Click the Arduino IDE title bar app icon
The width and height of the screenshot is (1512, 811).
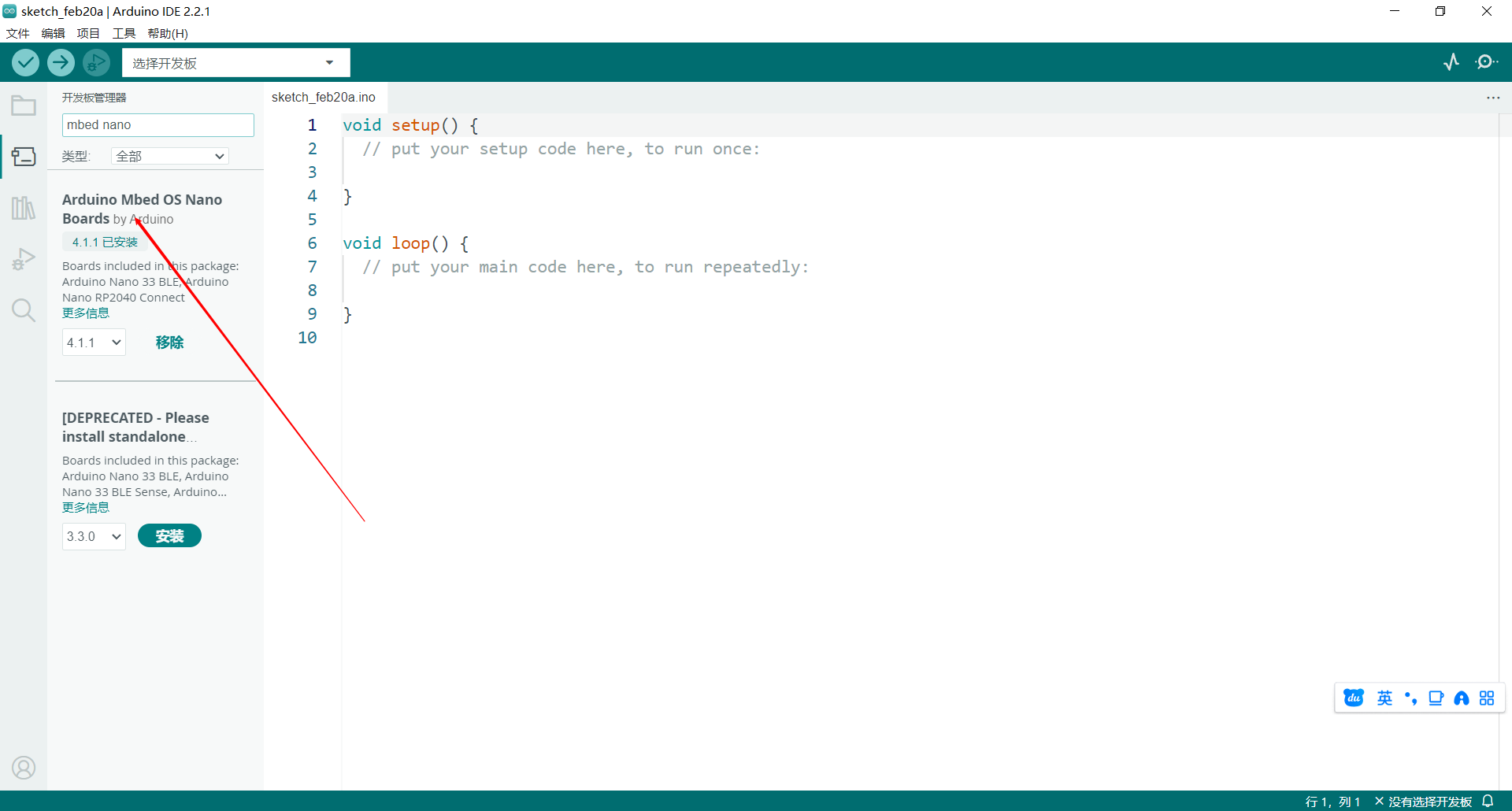point(9,11)
